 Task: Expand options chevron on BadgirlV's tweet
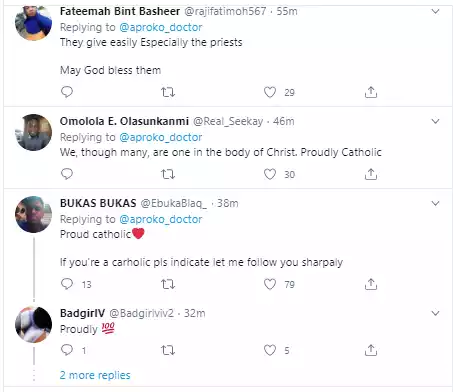(435, 313)
